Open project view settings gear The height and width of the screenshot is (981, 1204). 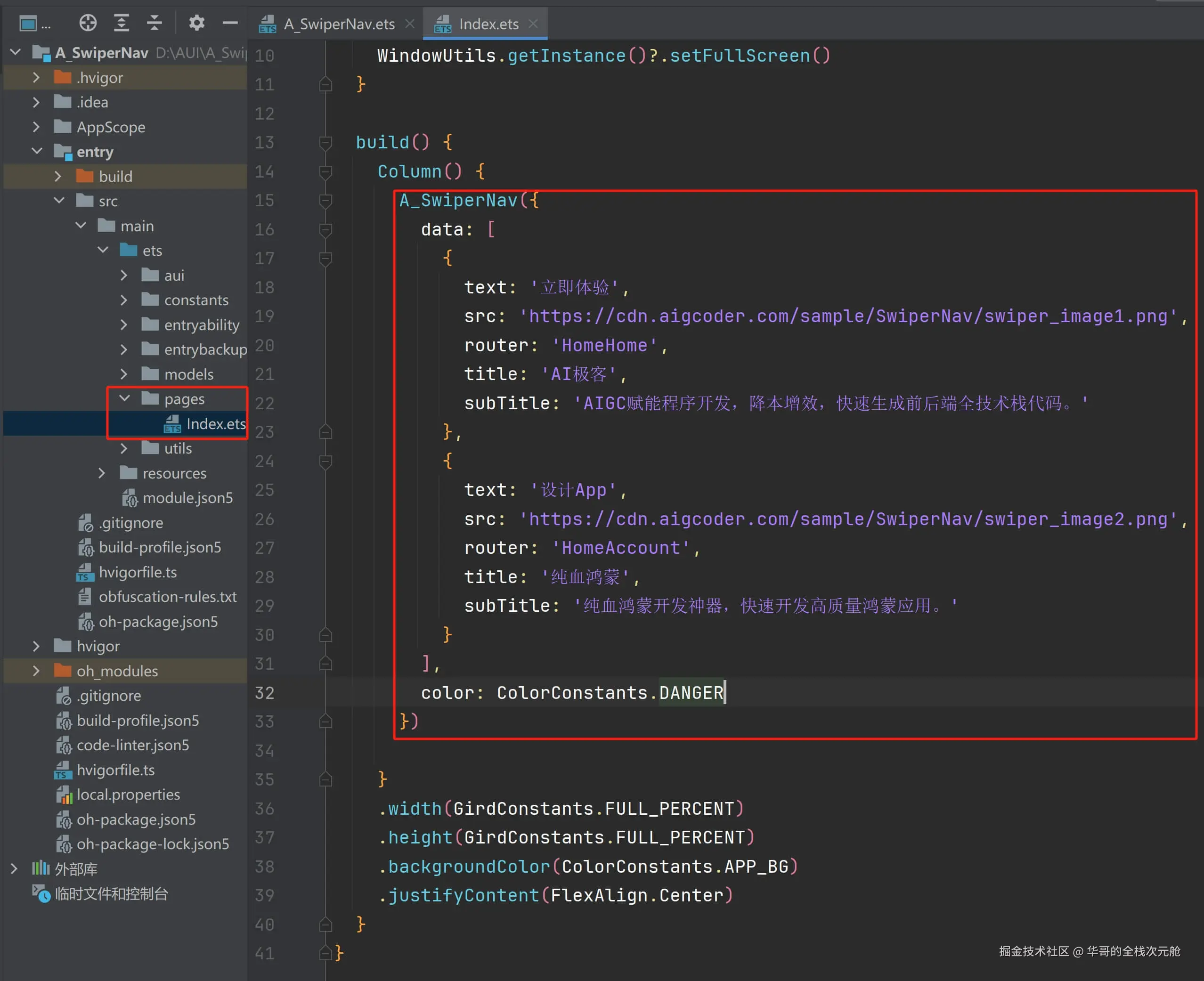[x=196, y=23]
